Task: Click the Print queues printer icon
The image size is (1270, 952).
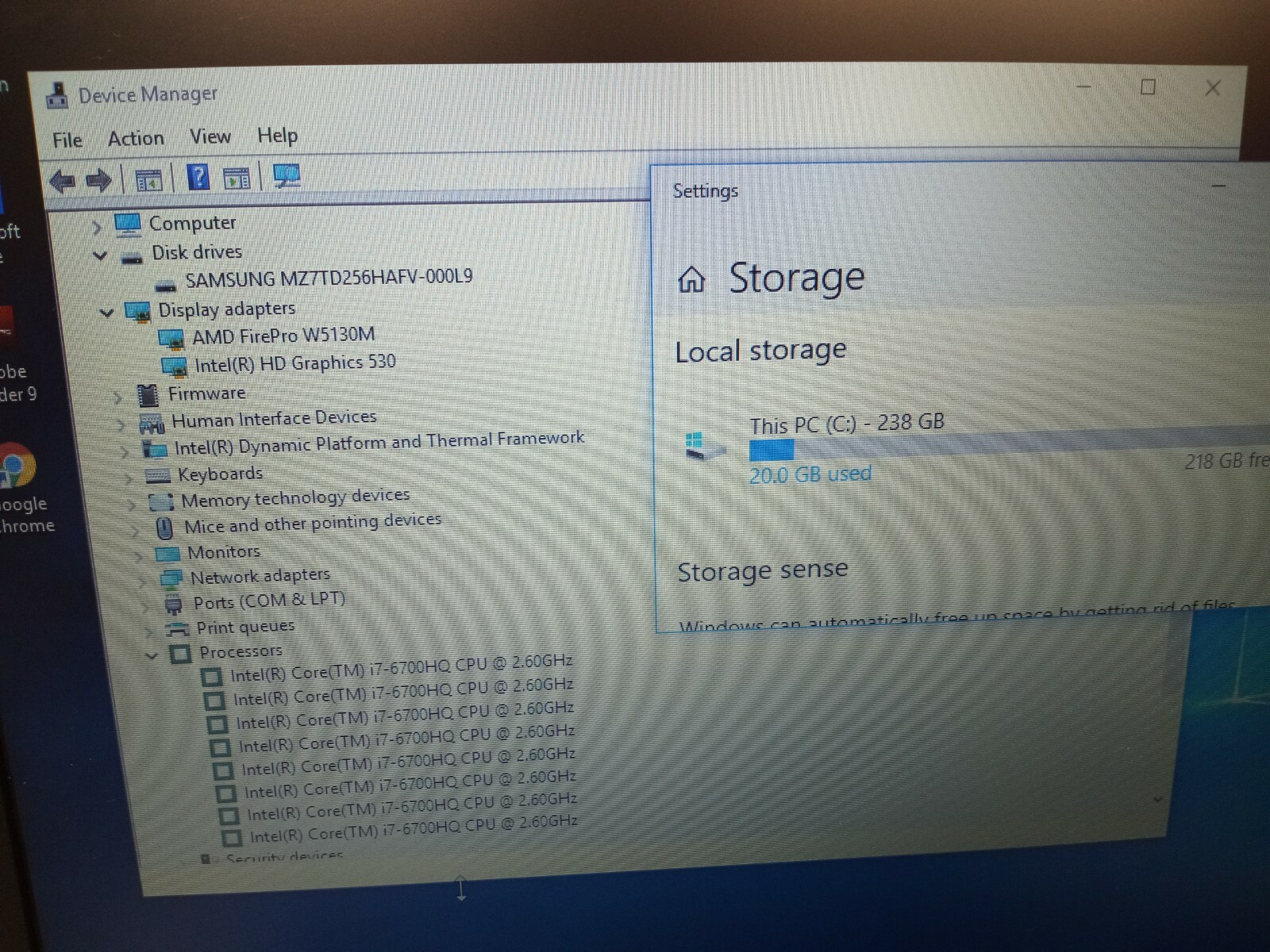Action: point(177,630)
